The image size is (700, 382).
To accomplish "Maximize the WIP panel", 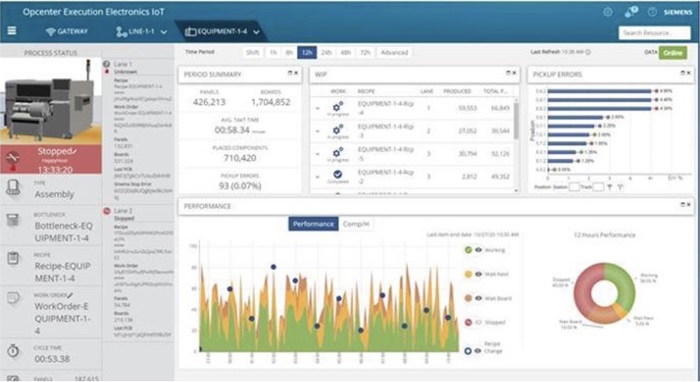I will (x=508, y=73).
